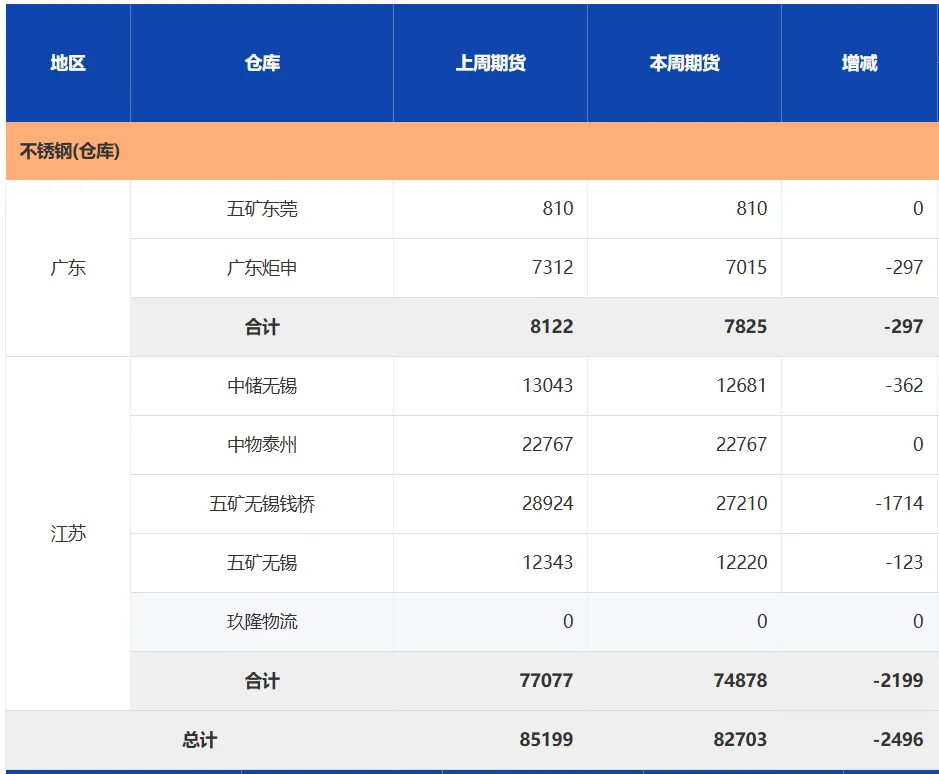Screen dimensions: 939x774
Task: Click 27210 value for 五矿无锡钱桥
Action: tap(741, 503)
